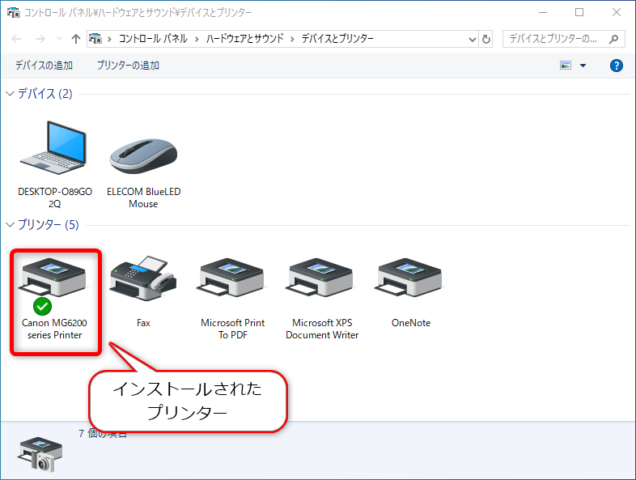Click デバイスの追加 toolbar button
The width and height of the screenshot is (636, 480).
[44, 65]
